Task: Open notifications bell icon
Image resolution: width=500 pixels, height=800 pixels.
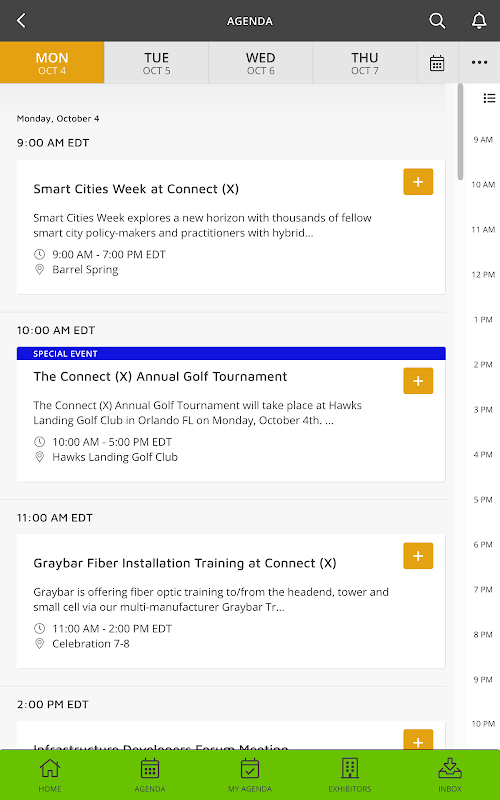Action: (479, 21)
